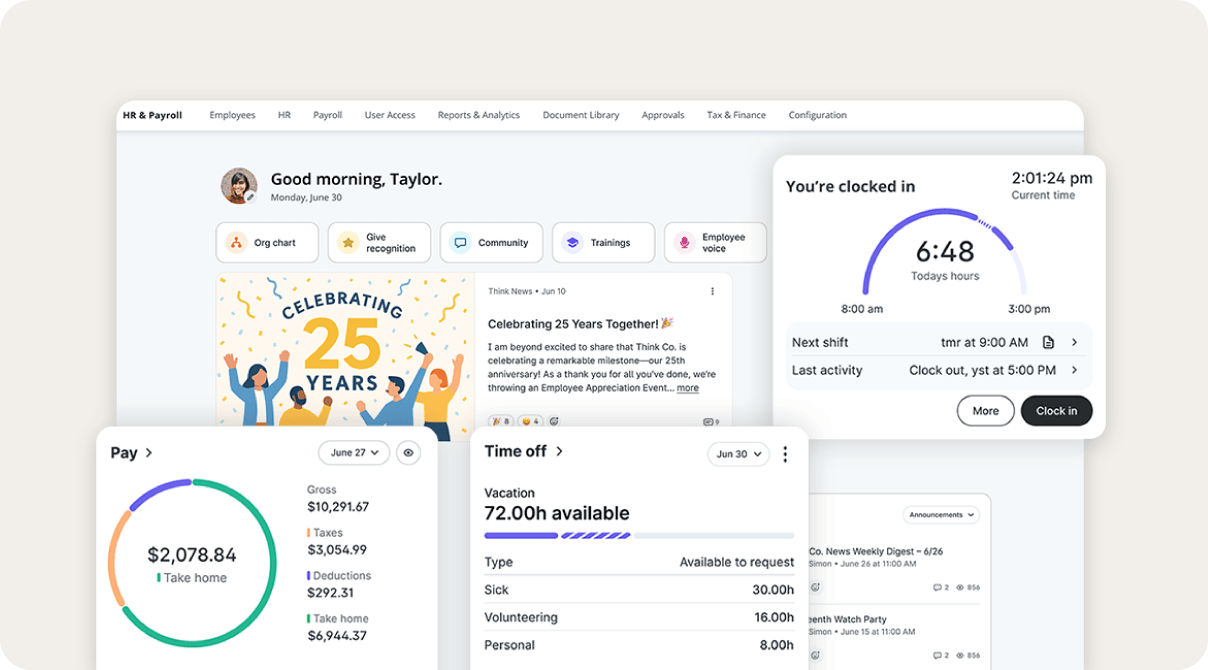1208x670 pixels.
Task: Toggle pay amount visibility eye icon
Action: (408, 453)
